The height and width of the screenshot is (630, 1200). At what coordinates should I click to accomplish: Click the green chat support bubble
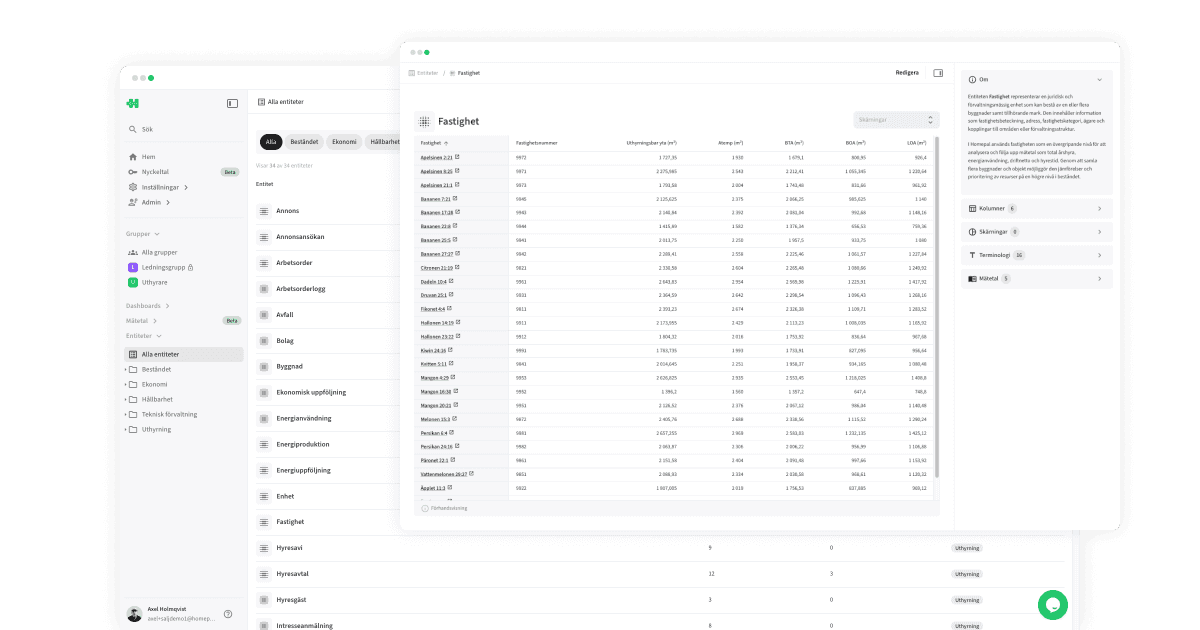tap(1052, 605)
